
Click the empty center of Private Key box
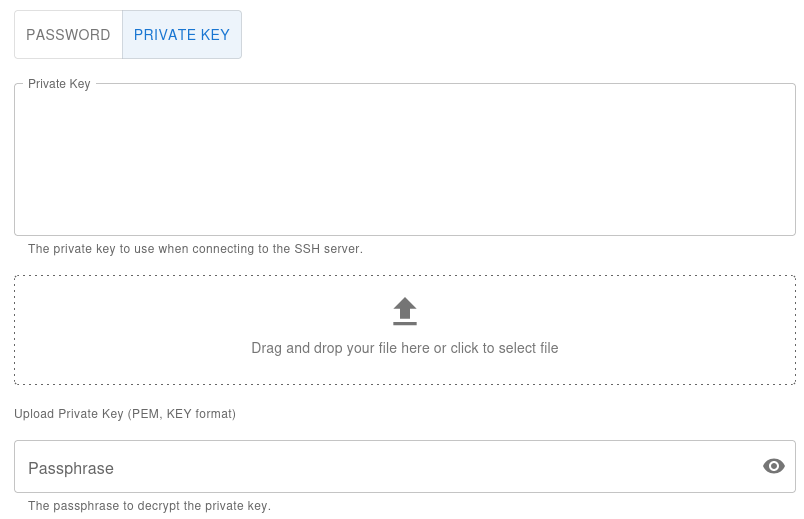404,160
